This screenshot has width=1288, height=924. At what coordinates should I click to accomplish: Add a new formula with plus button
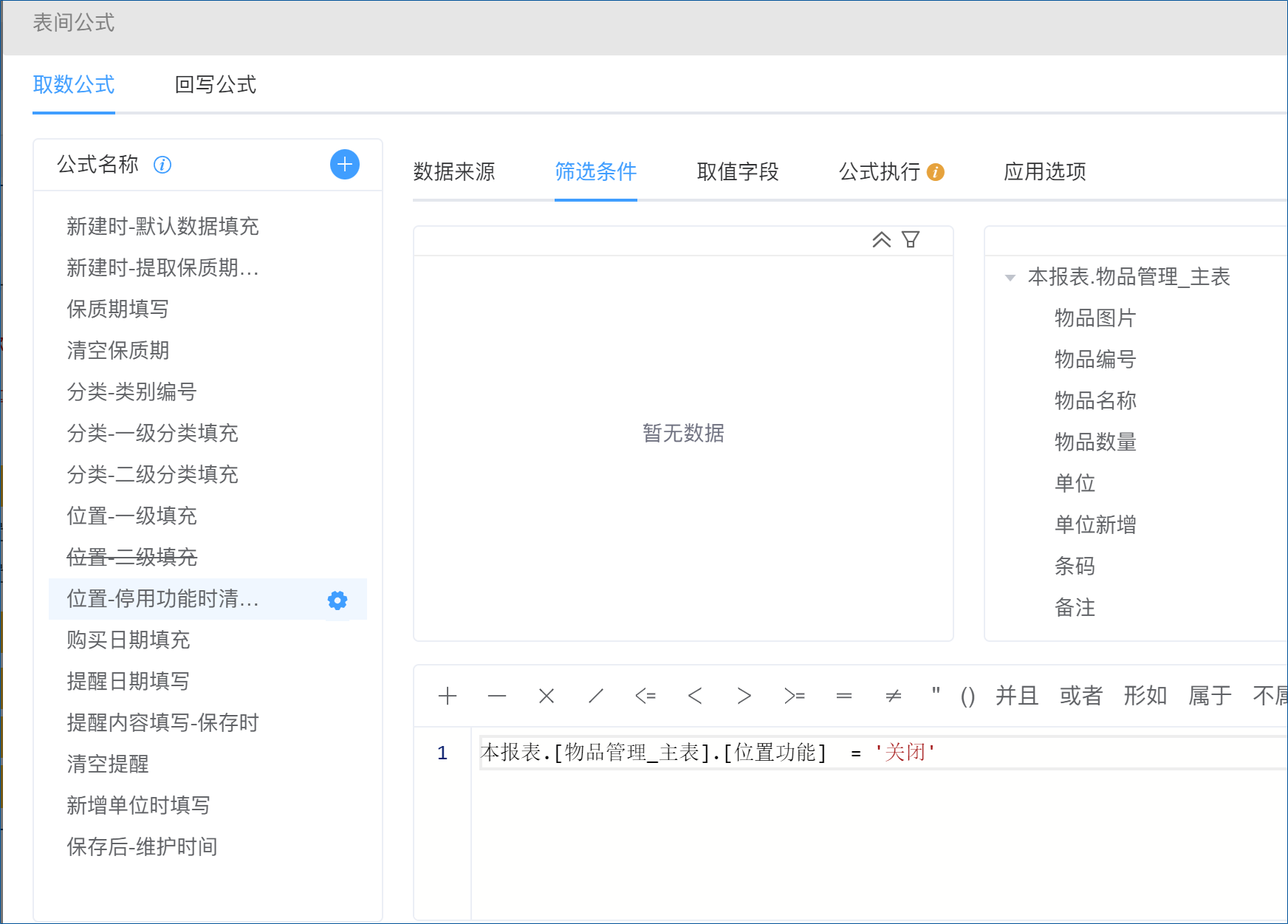[x=344, y=164]
